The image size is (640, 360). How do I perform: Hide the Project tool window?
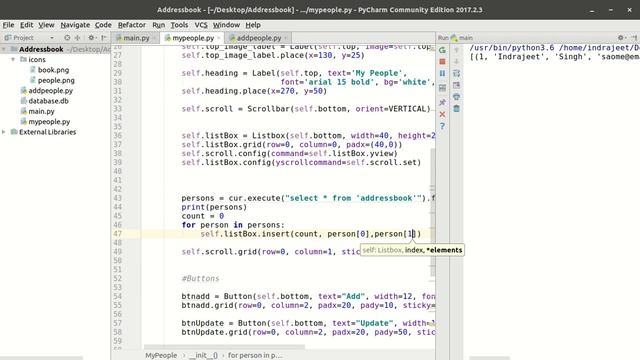(104, 38)
